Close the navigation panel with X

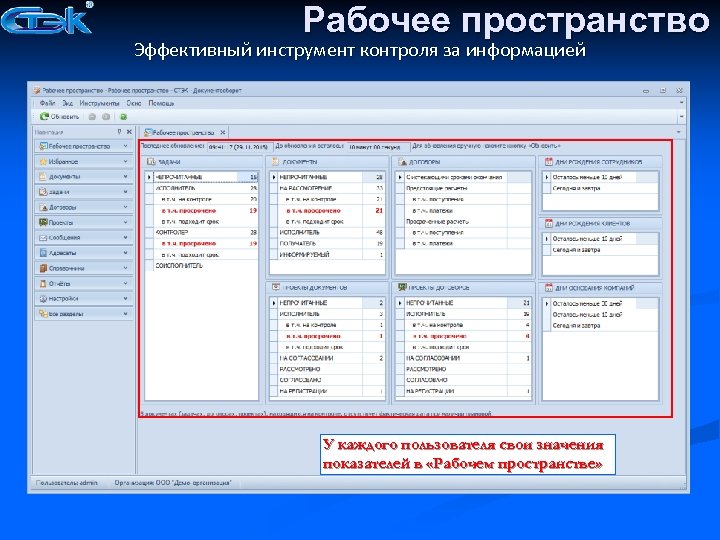(x=129, y=132)
